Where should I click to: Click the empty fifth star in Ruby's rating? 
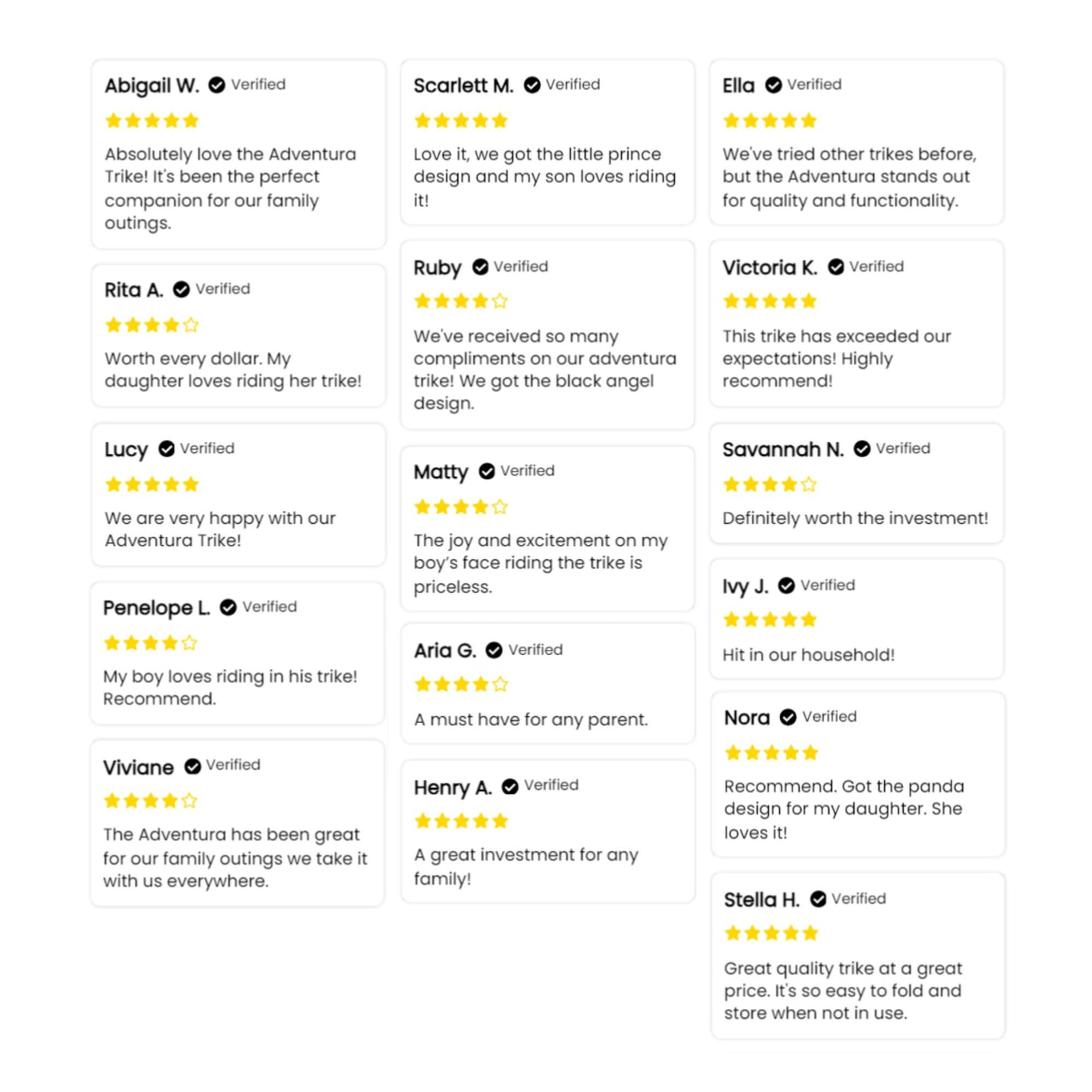(x=500, y=302)
